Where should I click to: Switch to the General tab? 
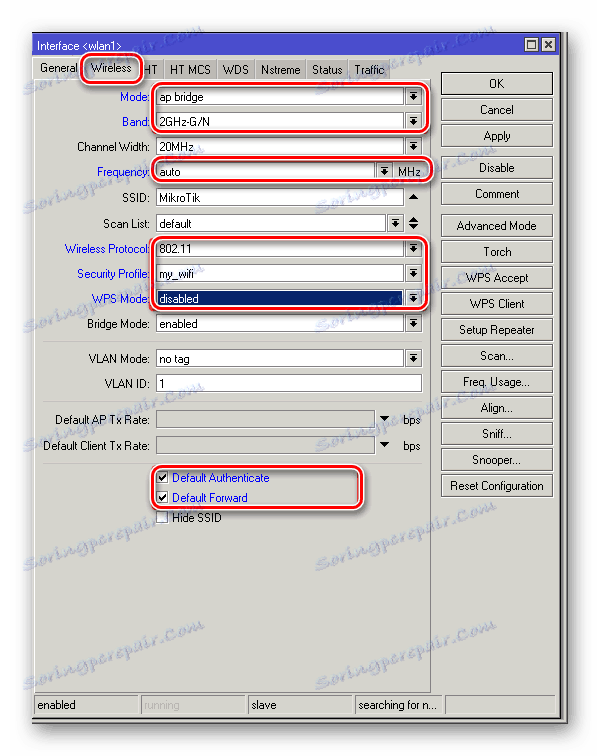point(57,68)
